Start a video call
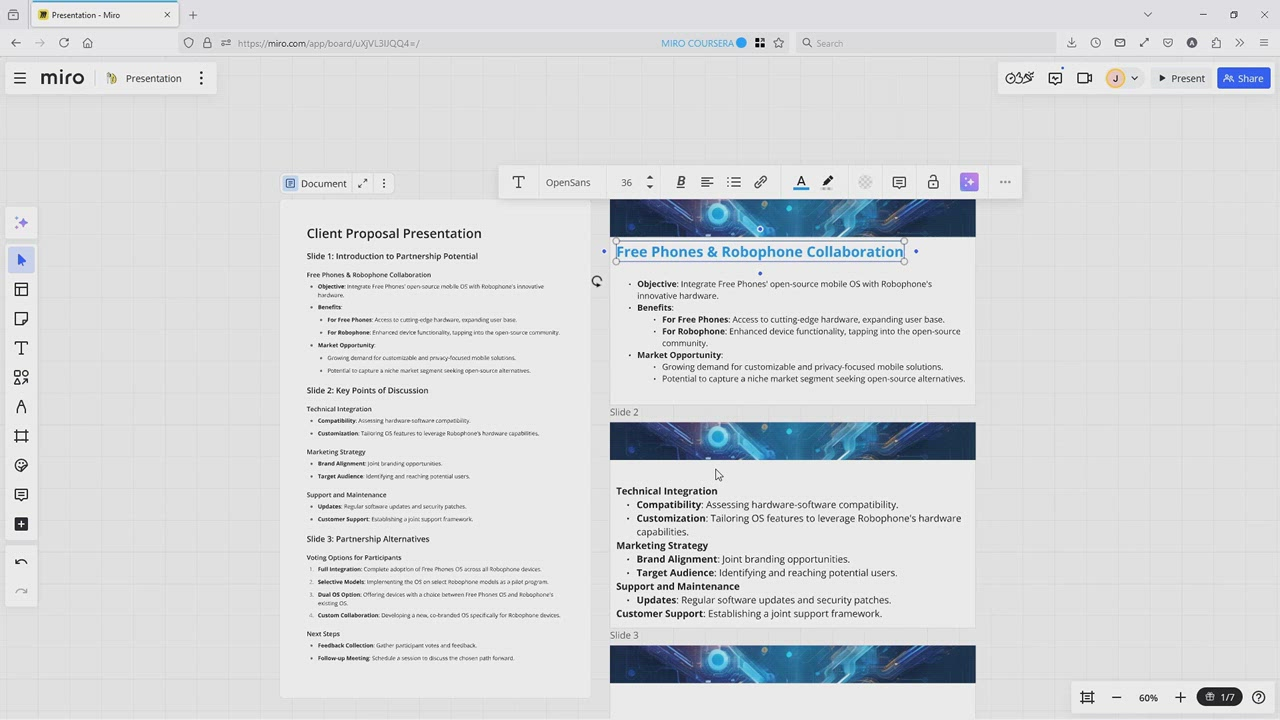Screen dimensions: 1280x720 point(1085,78)
